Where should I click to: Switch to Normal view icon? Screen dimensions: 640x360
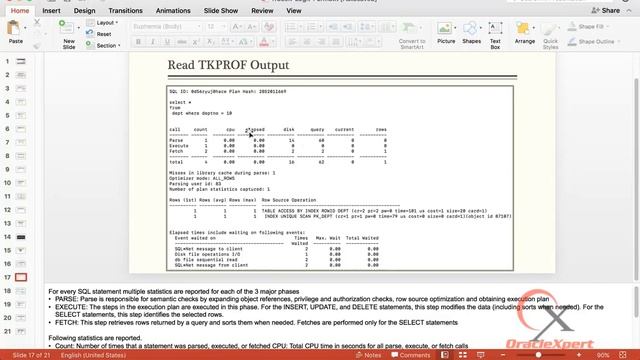pyautogui.click(x=444, y=355)
